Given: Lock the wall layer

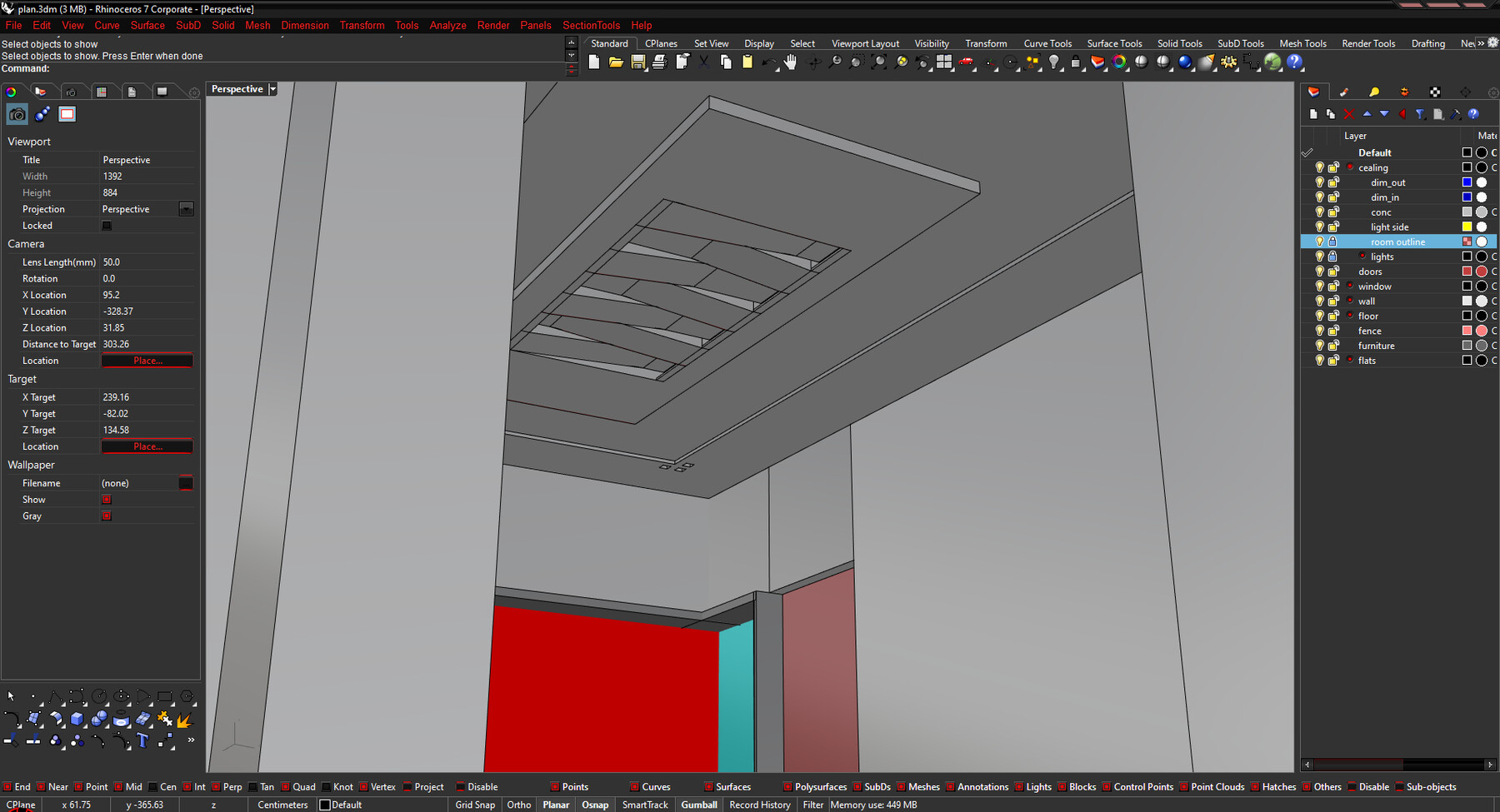Looking at the screenshot, I should click(x=1333, y=301).
